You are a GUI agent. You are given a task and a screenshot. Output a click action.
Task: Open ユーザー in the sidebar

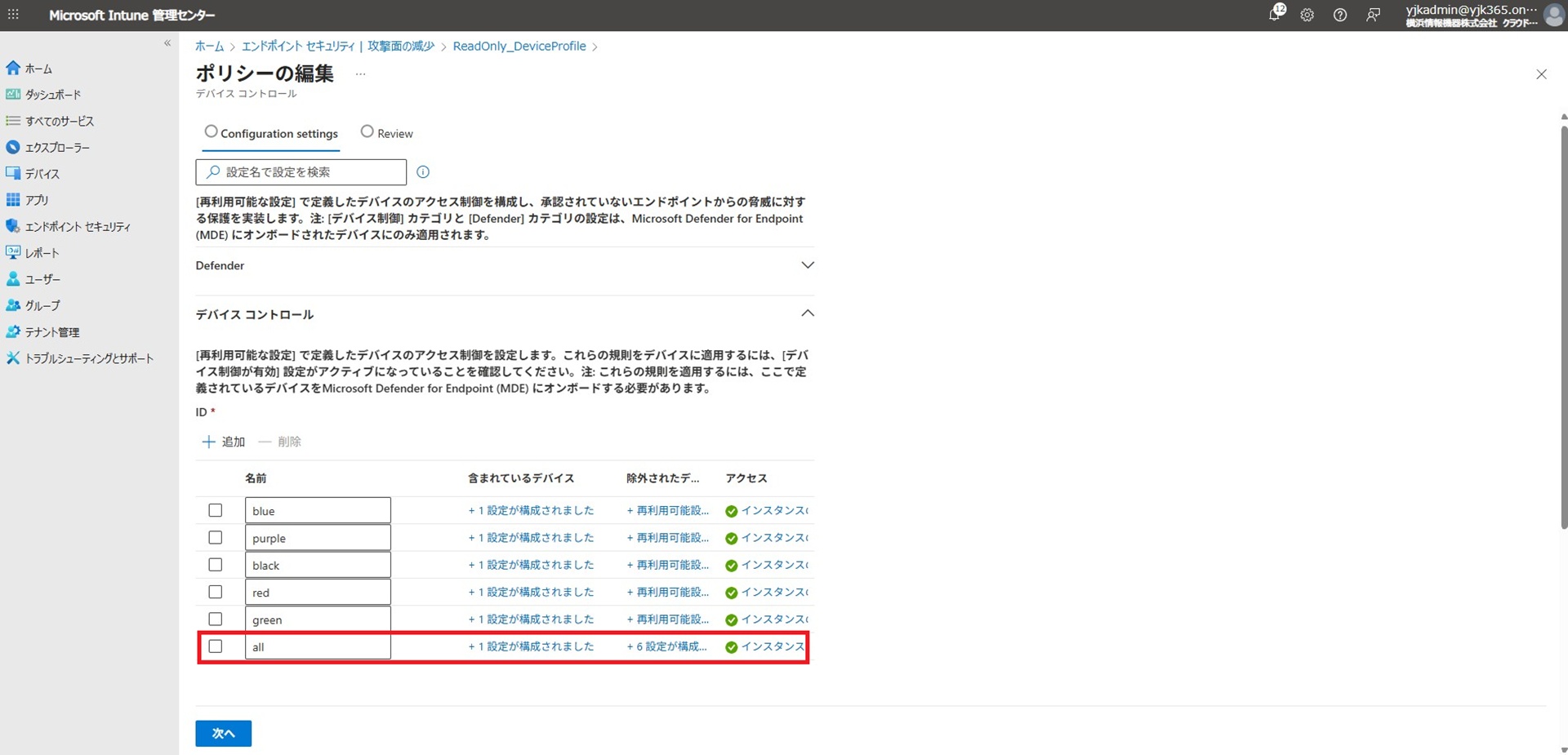click(x=33, y=279)
